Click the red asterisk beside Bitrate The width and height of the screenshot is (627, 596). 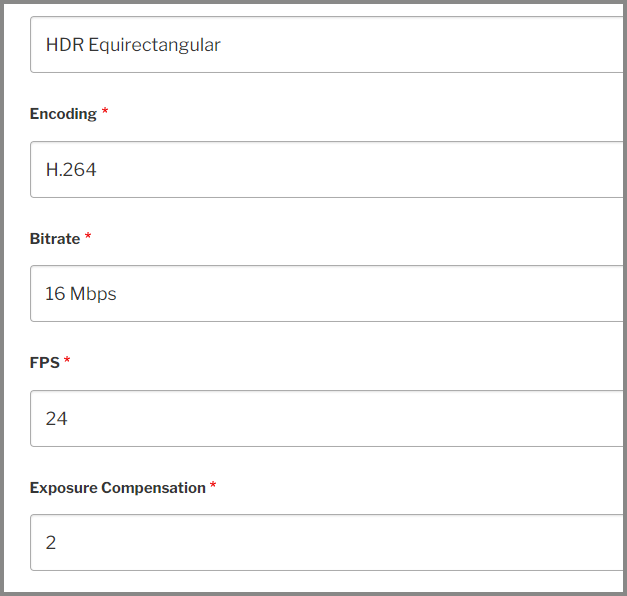tap(88, 235)
